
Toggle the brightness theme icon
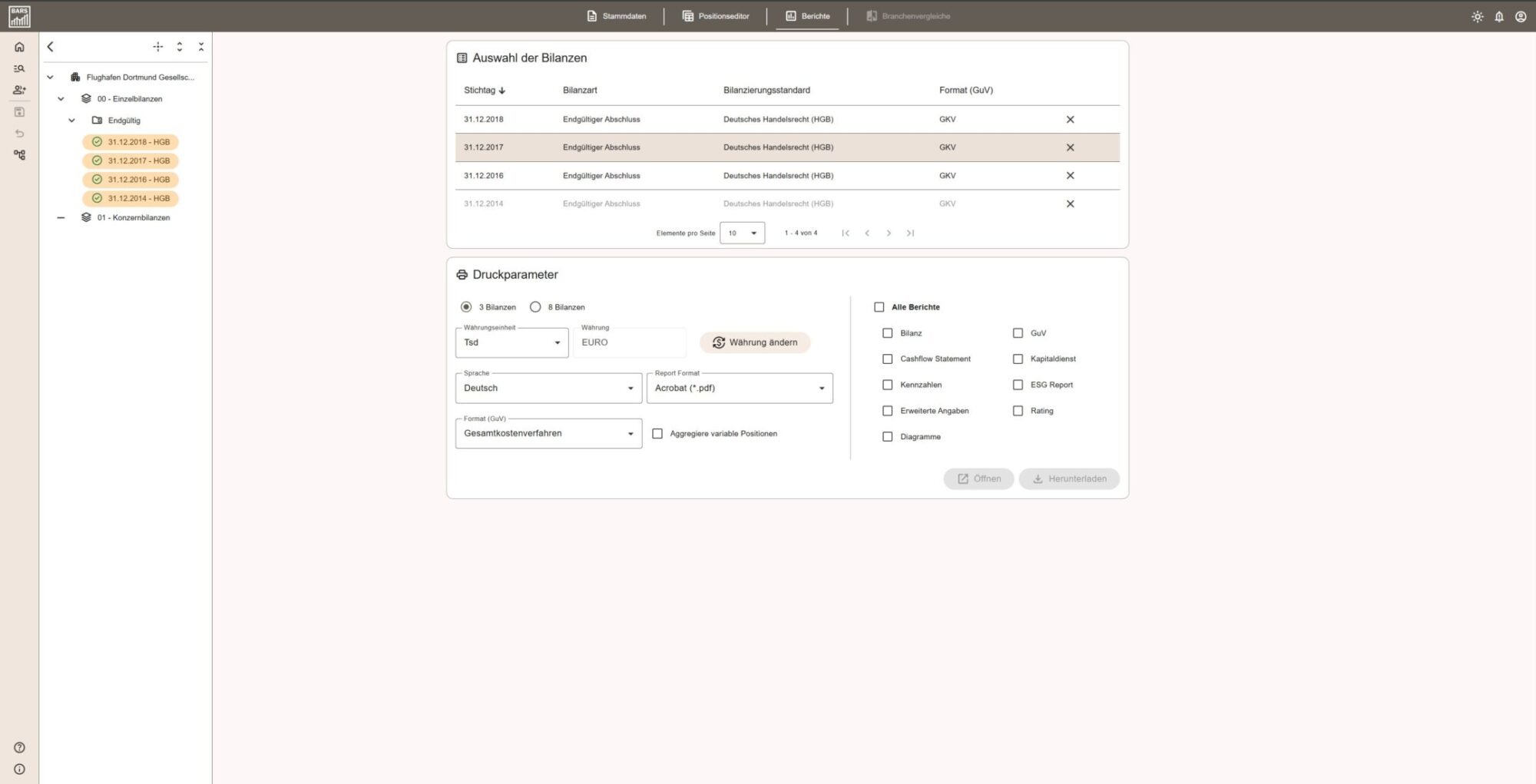[1477, 16]
